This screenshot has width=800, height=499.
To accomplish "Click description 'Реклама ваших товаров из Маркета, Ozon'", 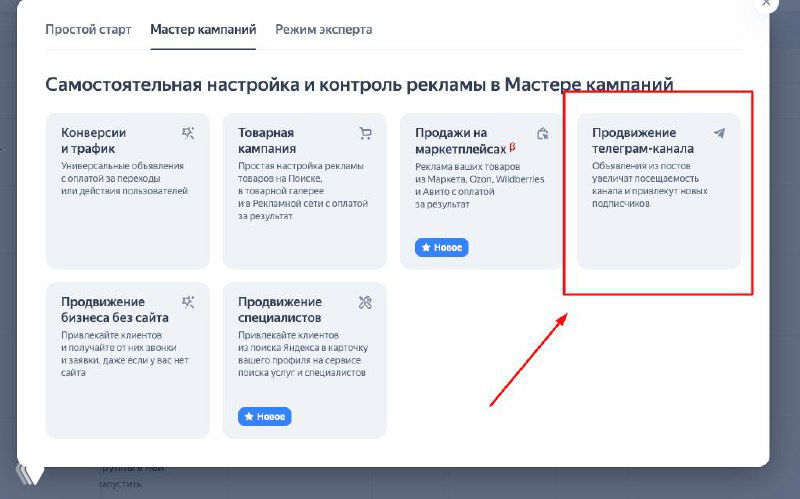I will pyautogui.click(x=480, y=185).
